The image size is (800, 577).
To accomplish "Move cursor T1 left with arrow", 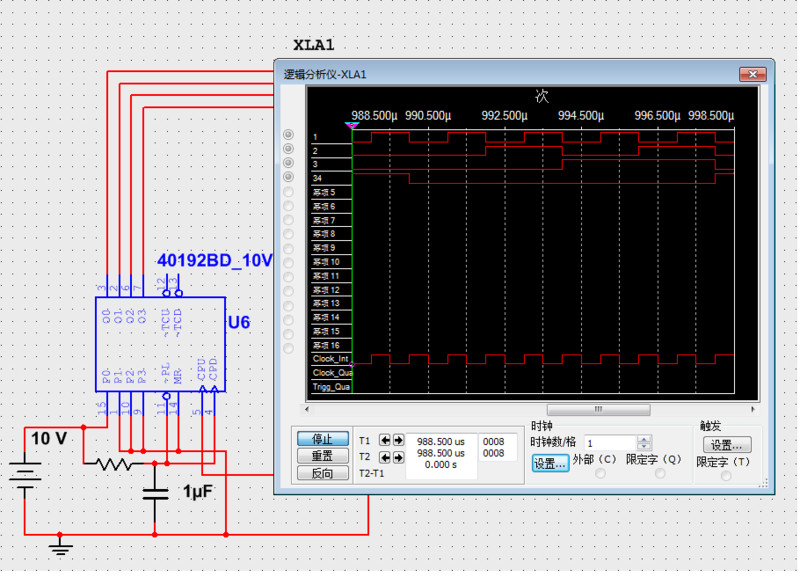I will click(385, 441).
